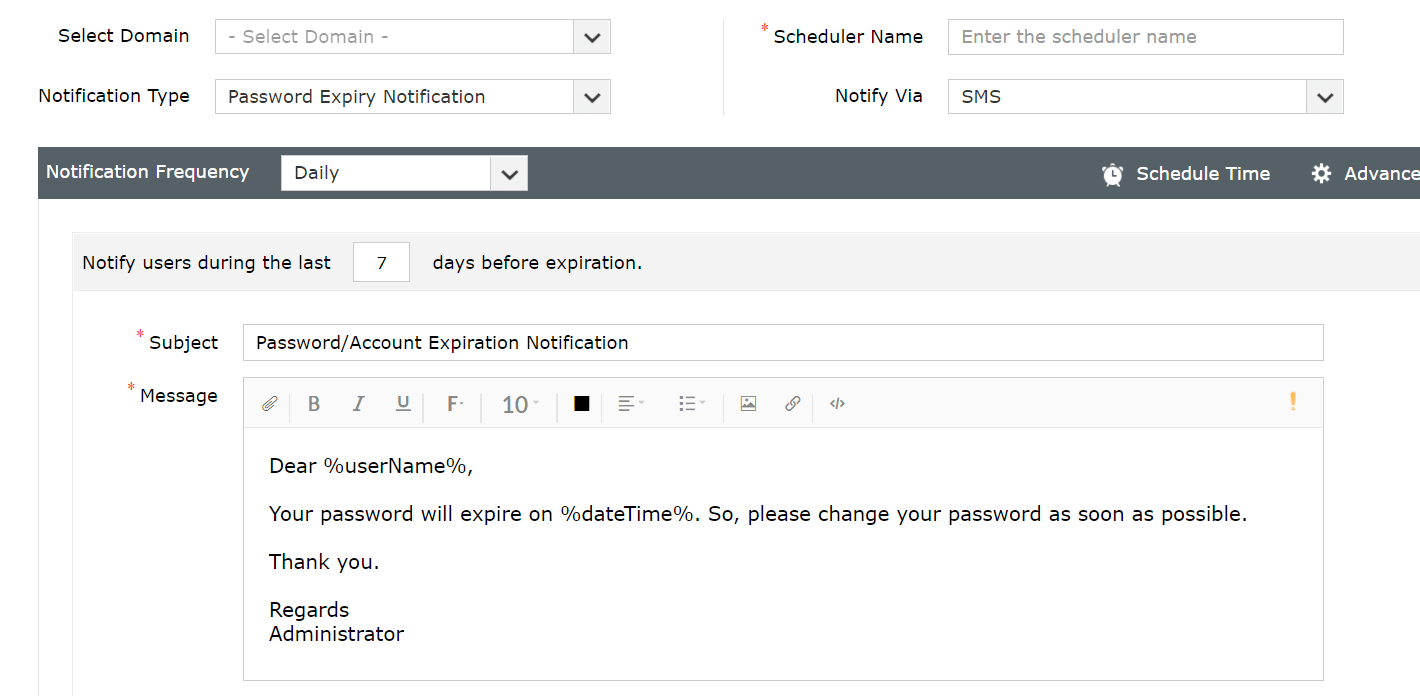Toggle underline formatting in message editor
This screenshot has width=1420, height=696.
click(403, 404)
